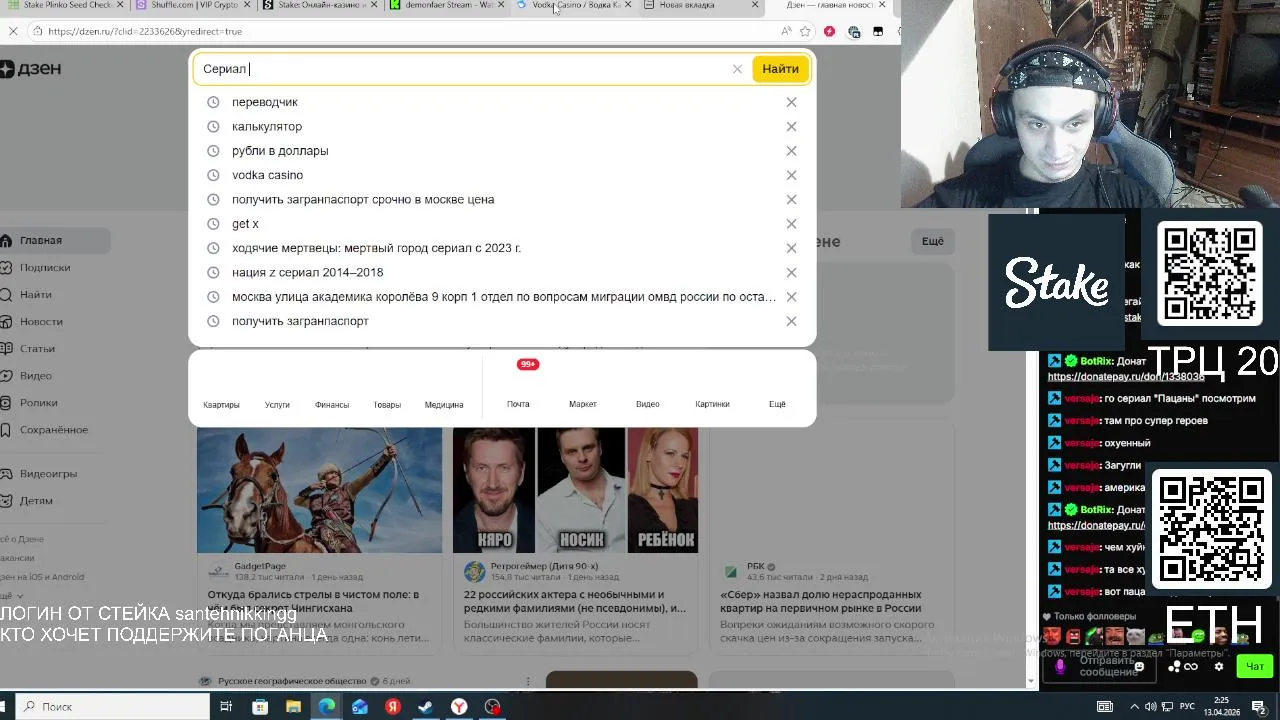Remove калькулятор from search history
Screen dimensions: 1280x720
(791, 126)
